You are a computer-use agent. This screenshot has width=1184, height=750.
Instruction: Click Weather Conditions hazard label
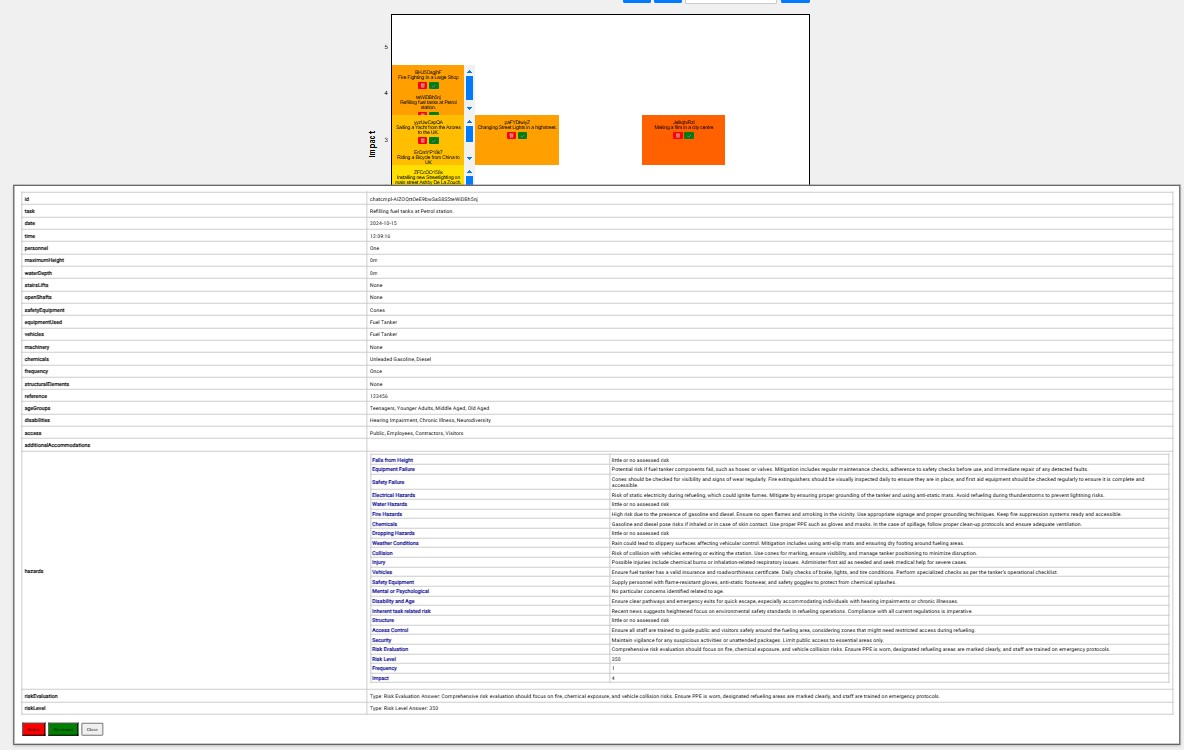coord(395,543)
